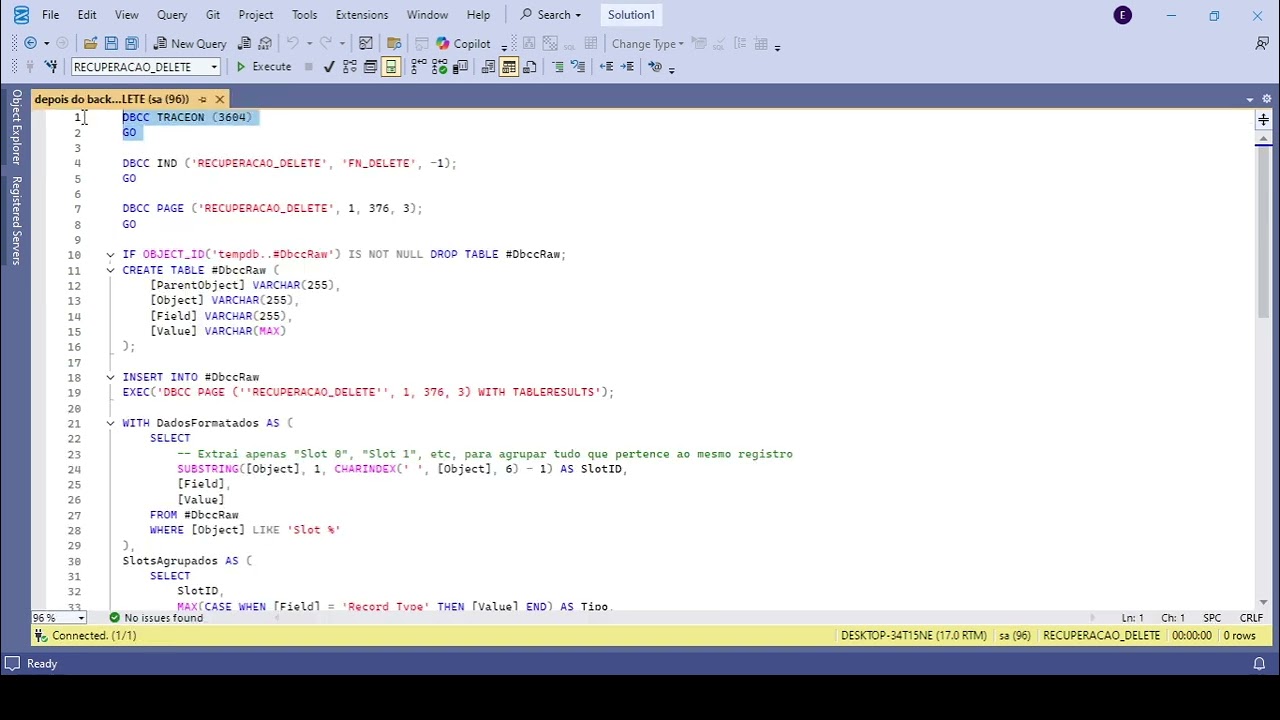Click the Change Connection plug icon

(50, 67)
